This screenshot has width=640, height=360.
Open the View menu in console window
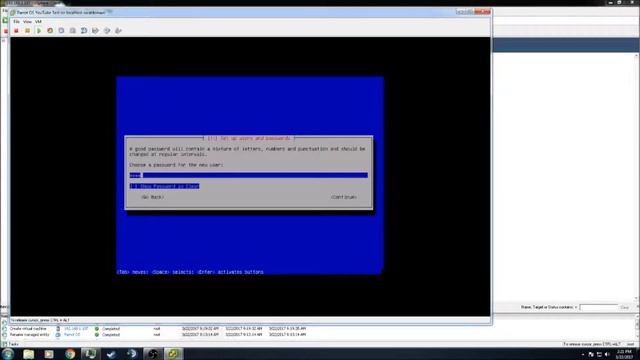[27, 22]
